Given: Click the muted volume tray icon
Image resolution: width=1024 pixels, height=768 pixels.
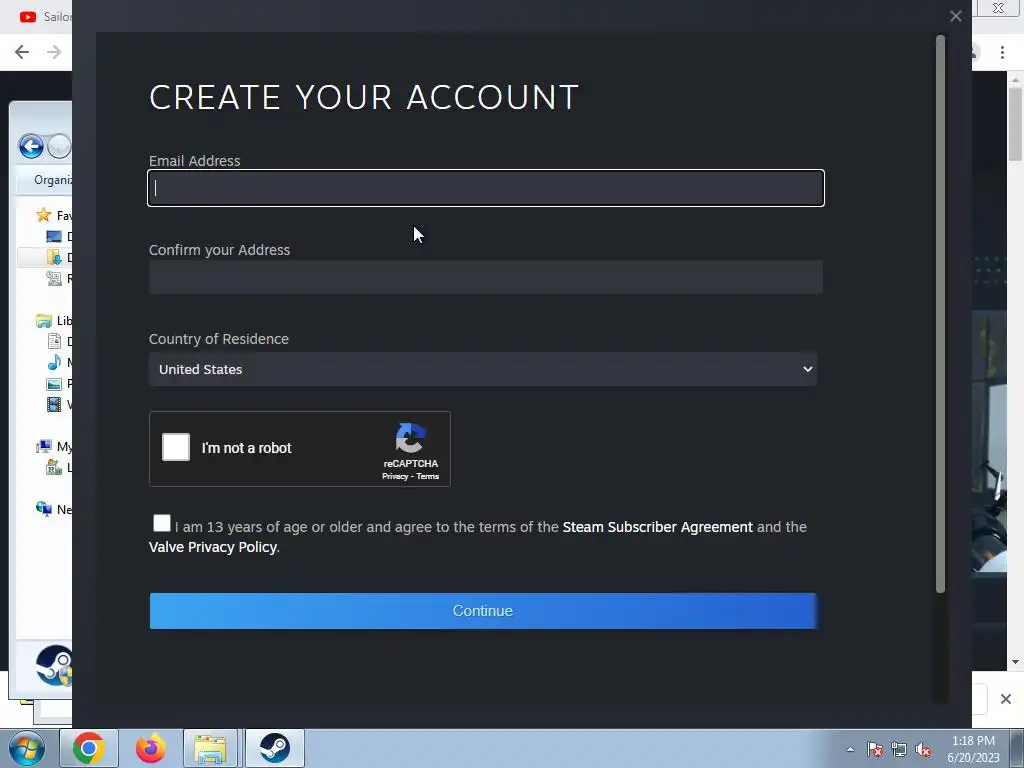Looking at the screenshot, I should tap(923, 749).
